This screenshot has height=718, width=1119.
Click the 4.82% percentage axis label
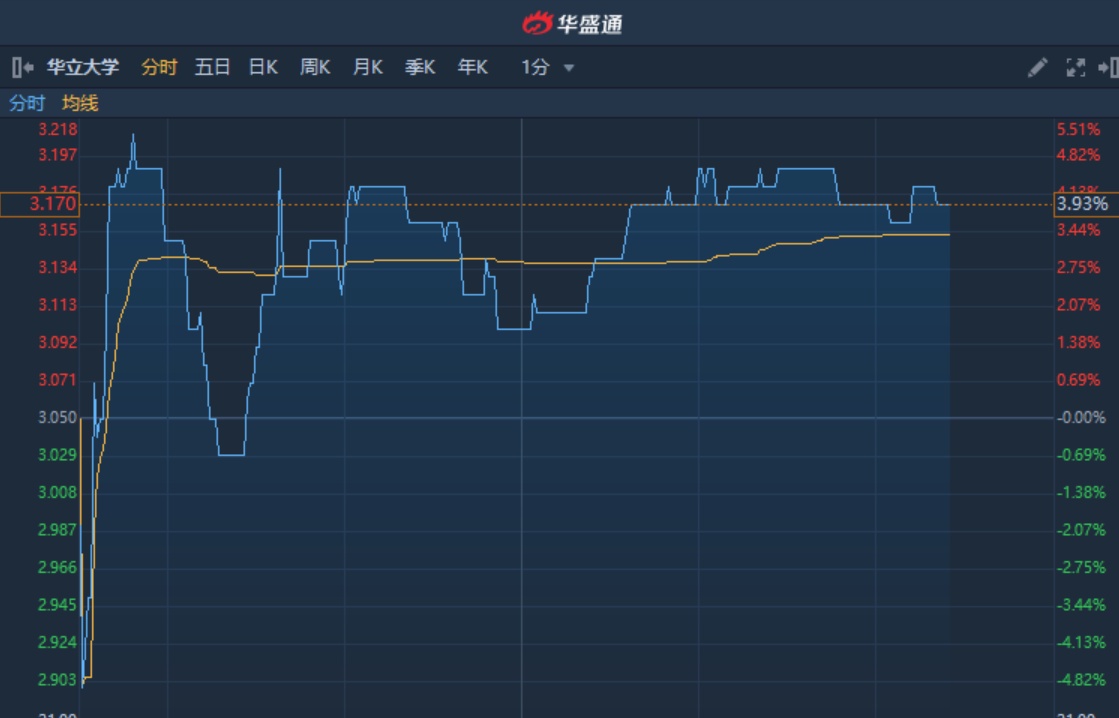[x=1078, y=155]
